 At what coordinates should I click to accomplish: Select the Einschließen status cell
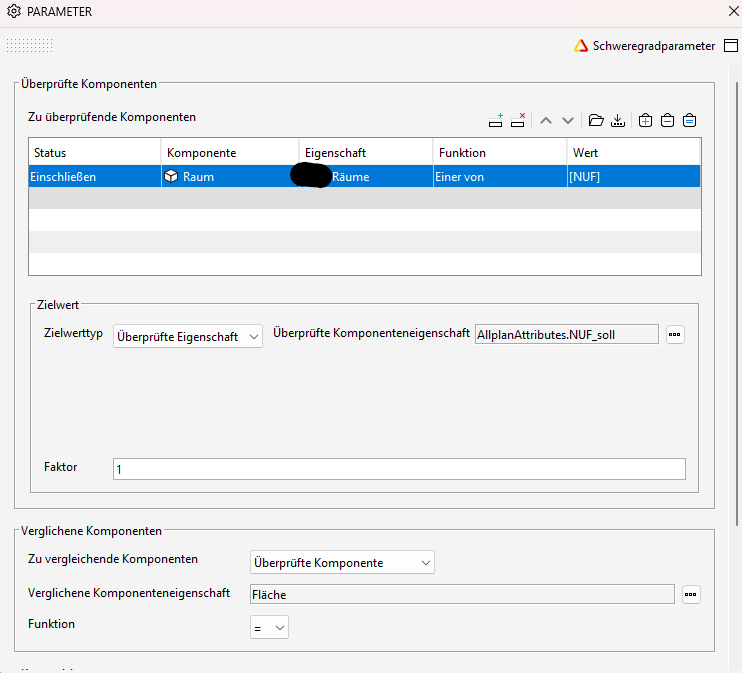[95, 177]
